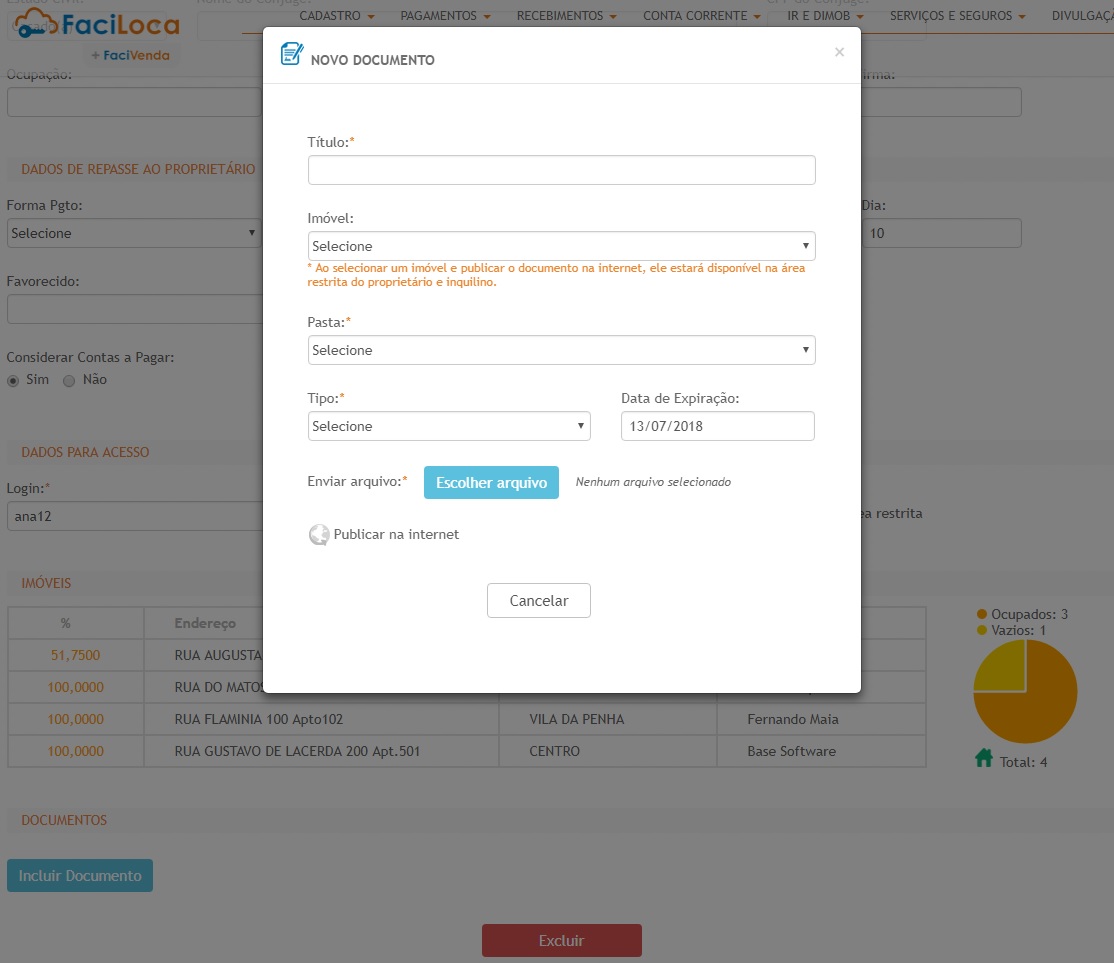Viewport: 1114px width, 963px height.
Task: Click the Título text field
Action: coord(561,170)
